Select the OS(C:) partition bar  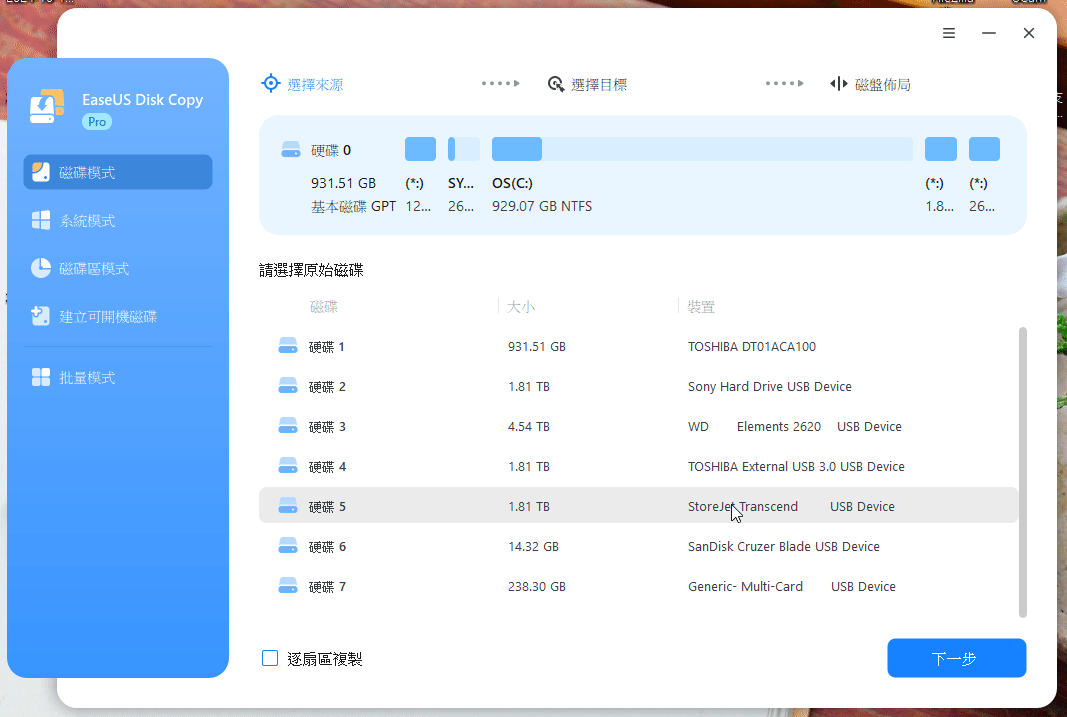pyautogui.click(x=702, y=149)
